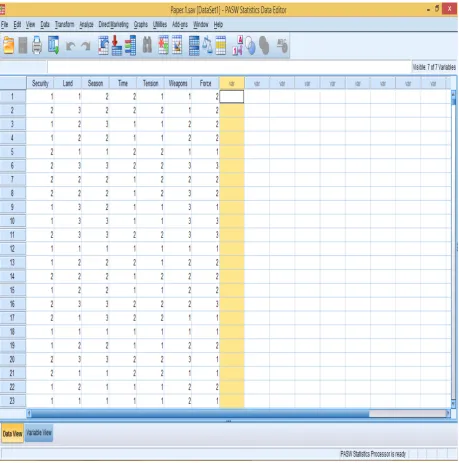Open Find with the binoculars icon
Screen dimensions: 459x463
tap(147, 45)
